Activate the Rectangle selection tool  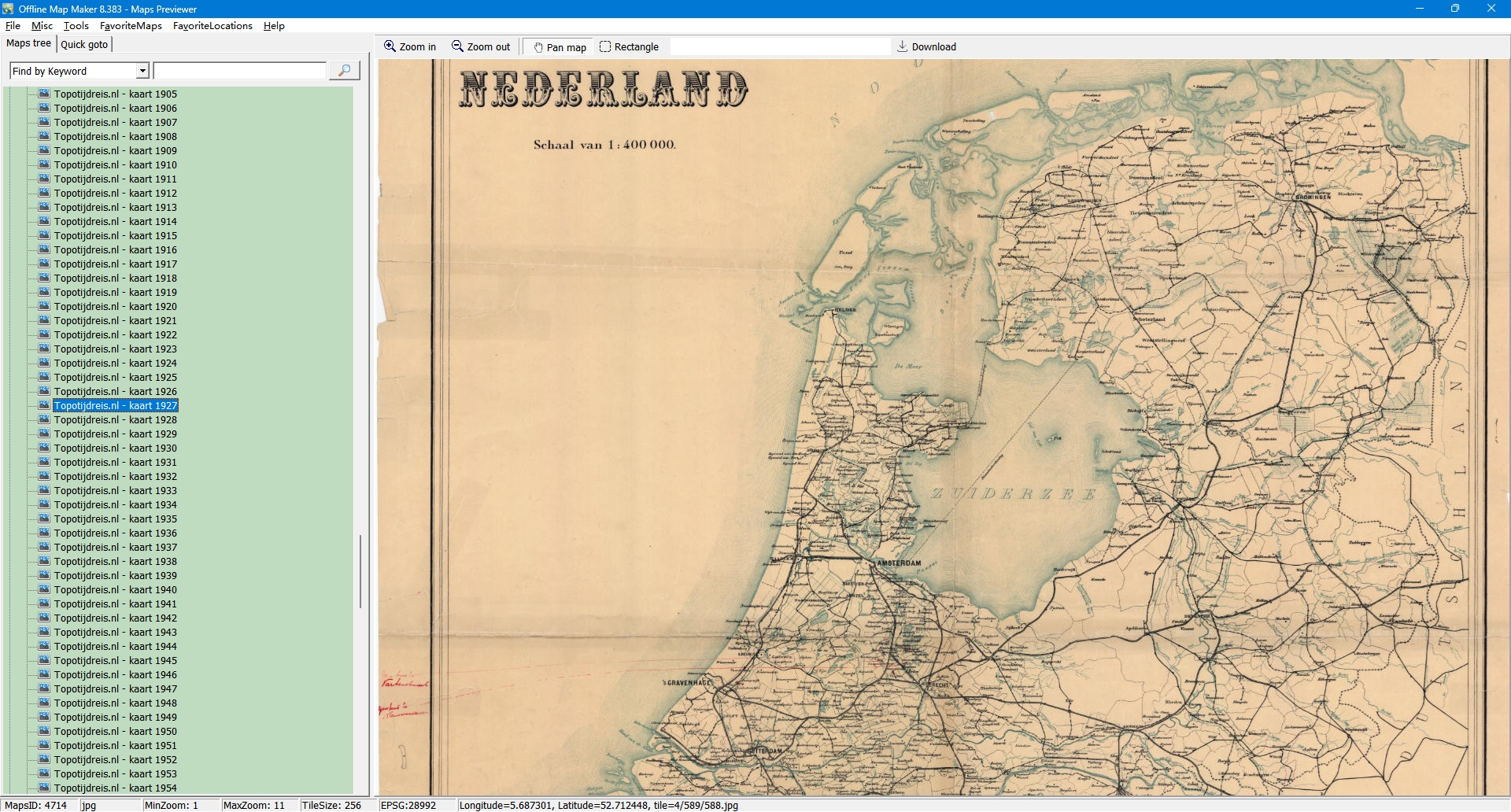pyautogui.click(x=605, y=46)
